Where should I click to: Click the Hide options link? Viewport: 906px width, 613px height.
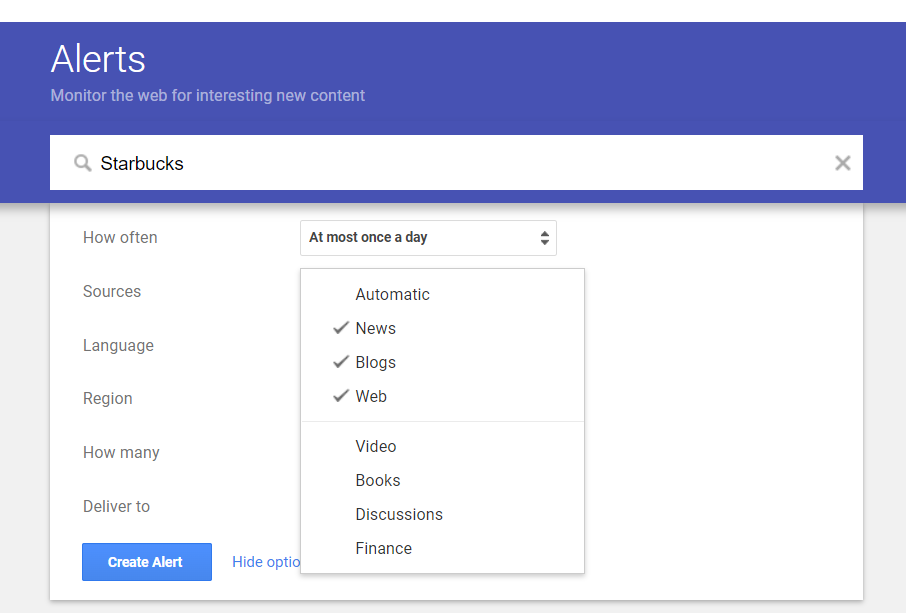point(266,562)
